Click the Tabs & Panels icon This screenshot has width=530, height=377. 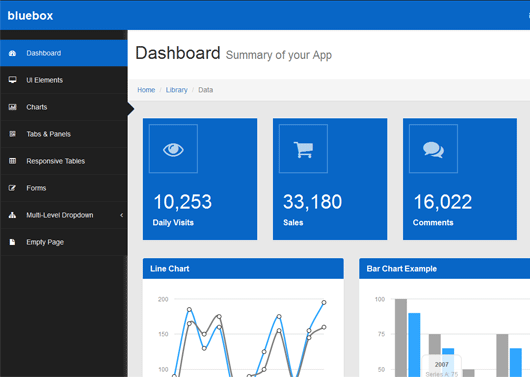(x=13, y=134)
